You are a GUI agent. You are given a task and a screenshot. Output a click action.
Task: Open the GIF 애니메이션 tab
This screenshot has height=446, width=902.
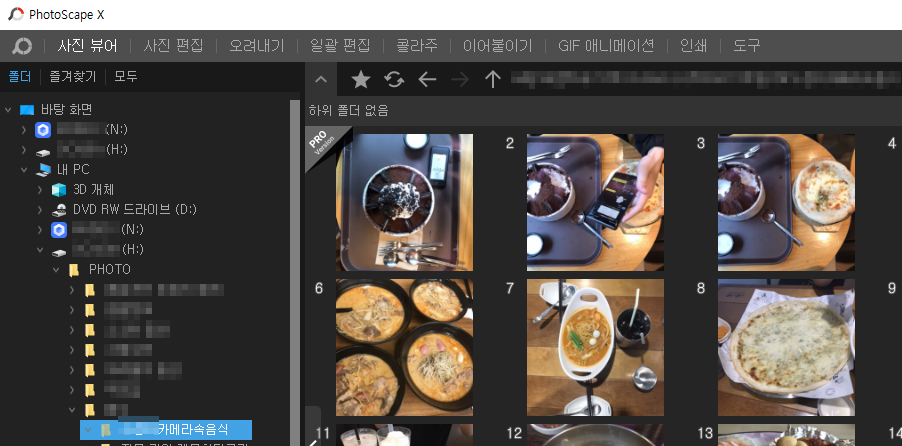click(x=606, y=46)
